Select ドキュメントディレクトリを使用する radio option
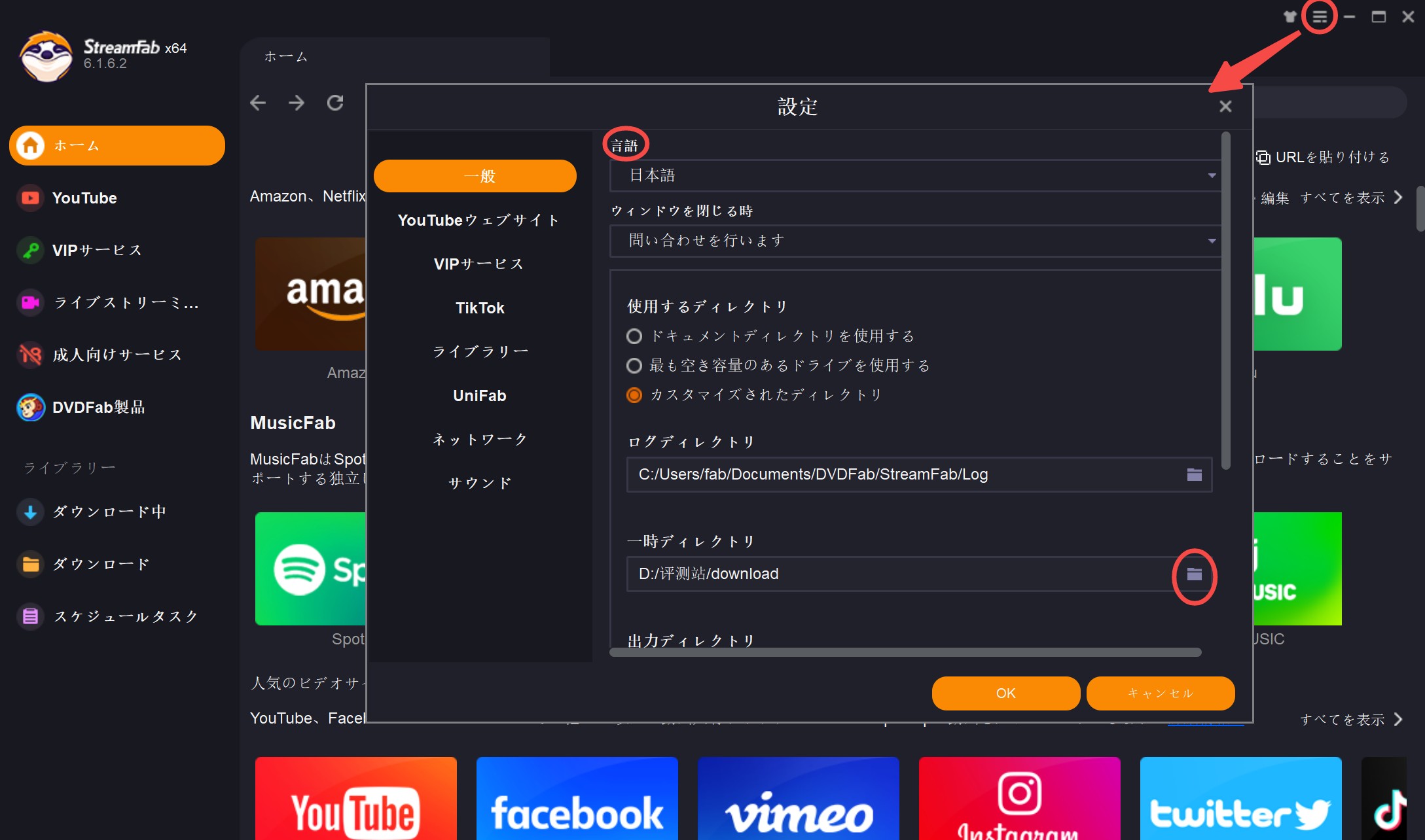The image size is (1425, 840). click(x=634, y=336)
